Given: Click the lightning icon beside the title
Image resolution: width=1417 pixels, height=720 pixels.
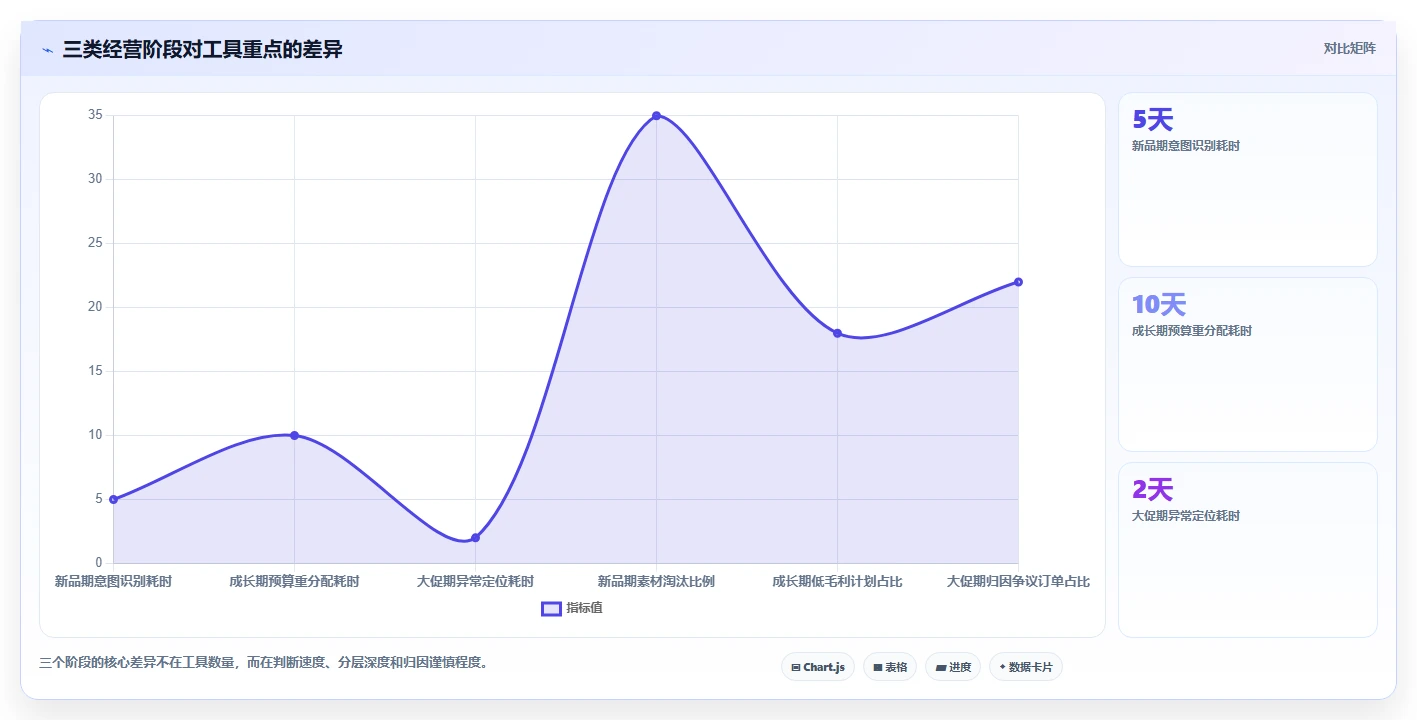Looking at the screenshot, I should (x=47, y=49).
